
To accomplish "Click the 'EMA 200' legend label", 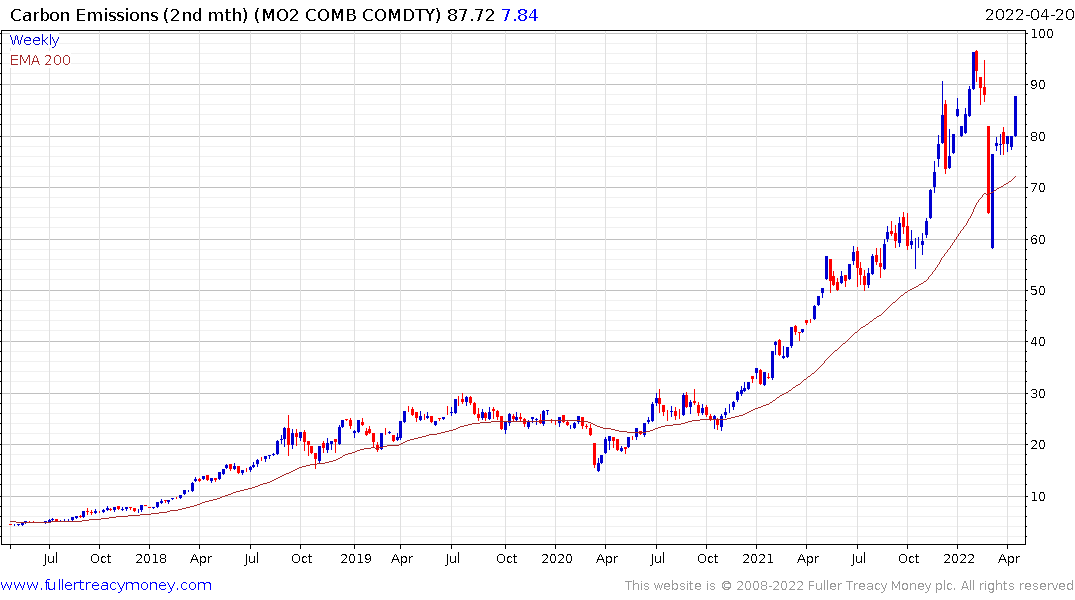I will point(40,60).
